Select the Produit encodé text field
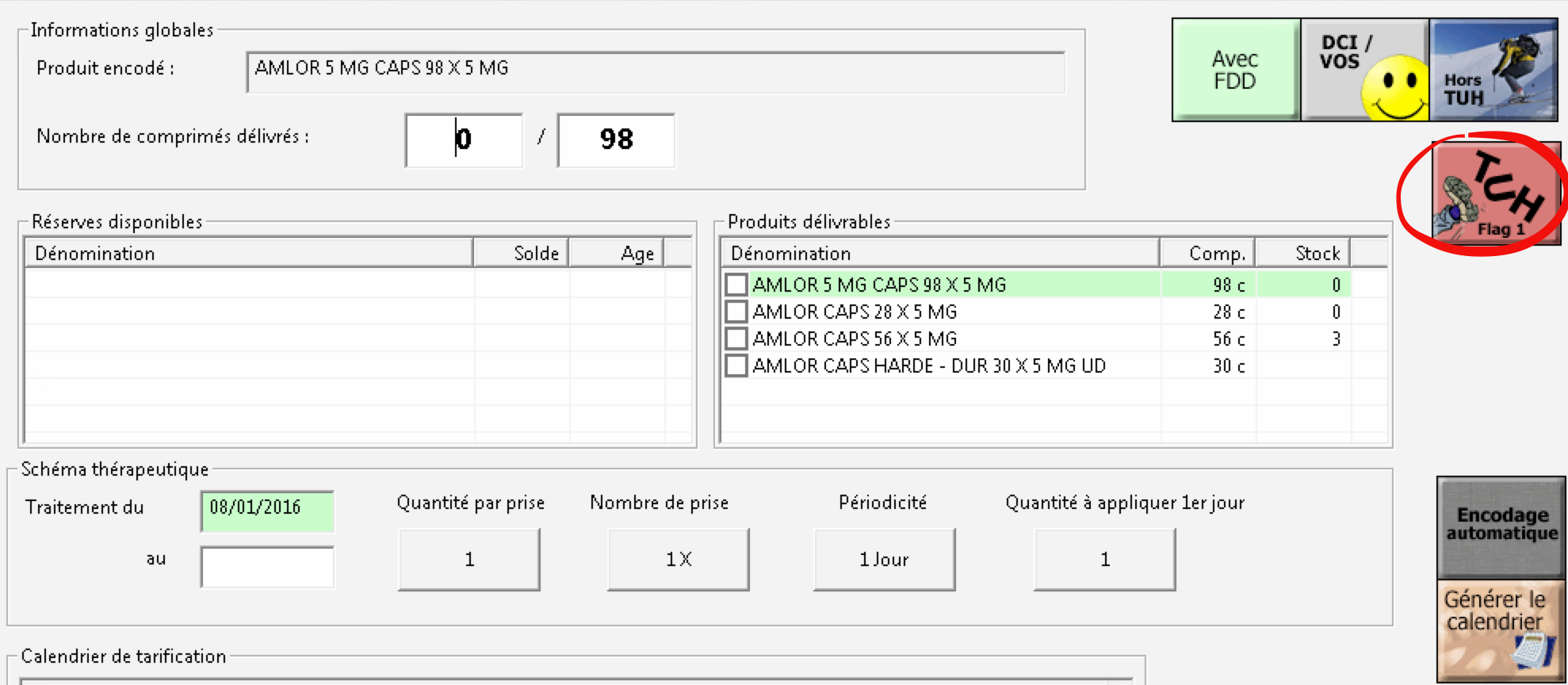Image resolution: width=1568 pixels, height=685 pixels. pyautogui.click(x=656, y=72)
